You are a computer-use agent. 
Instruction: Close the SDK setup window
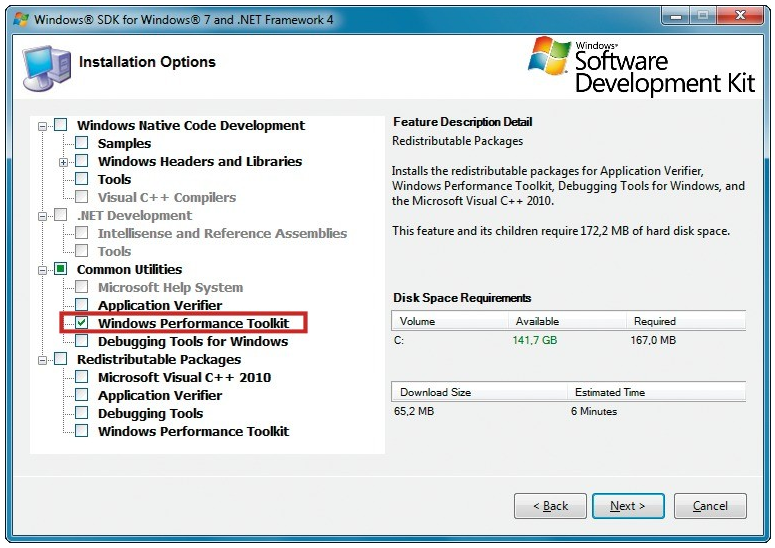[740, 16]
